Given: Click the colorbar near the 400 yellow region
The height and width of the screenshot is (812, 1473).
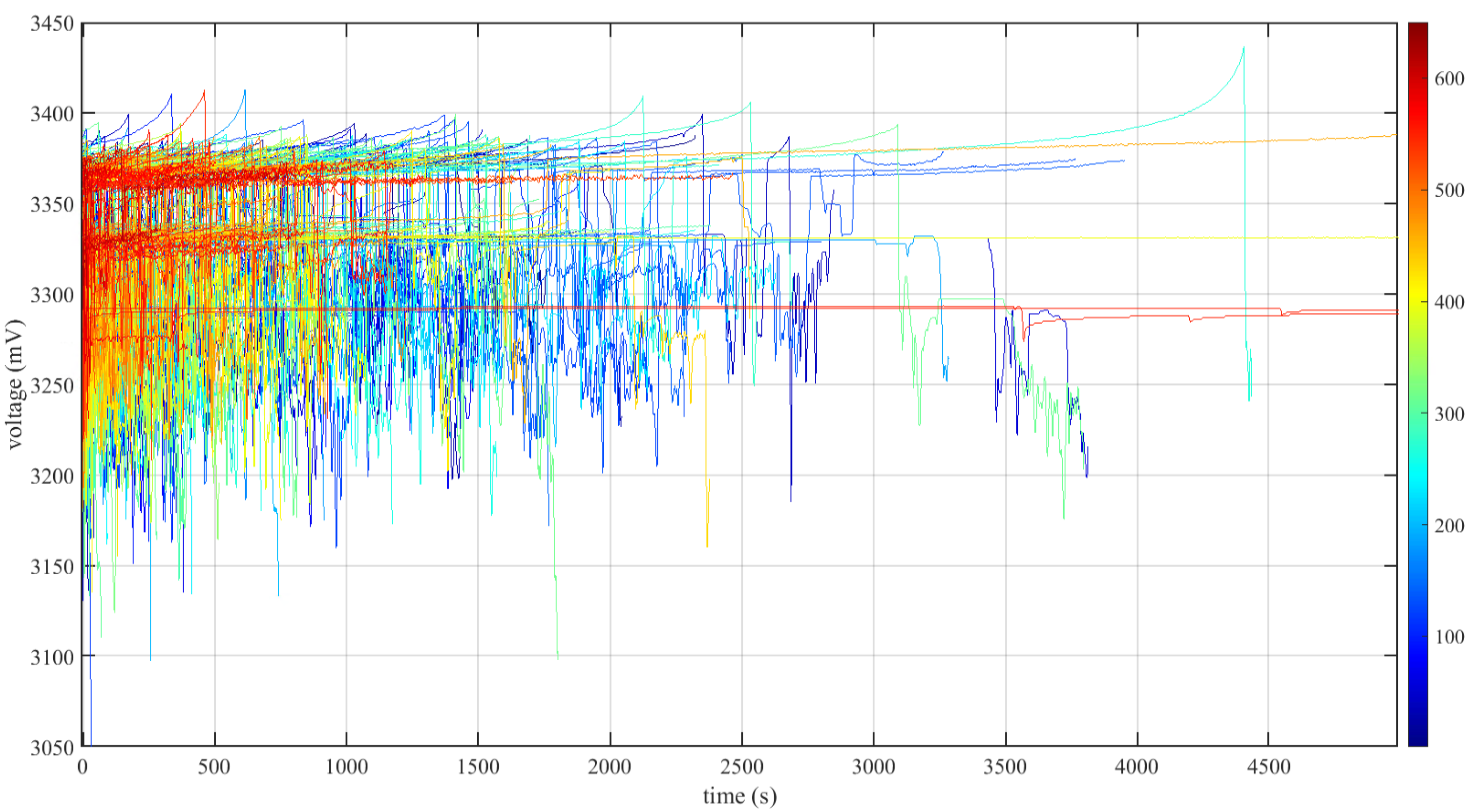Looking at the screenshot, I should pos(1417,301).
